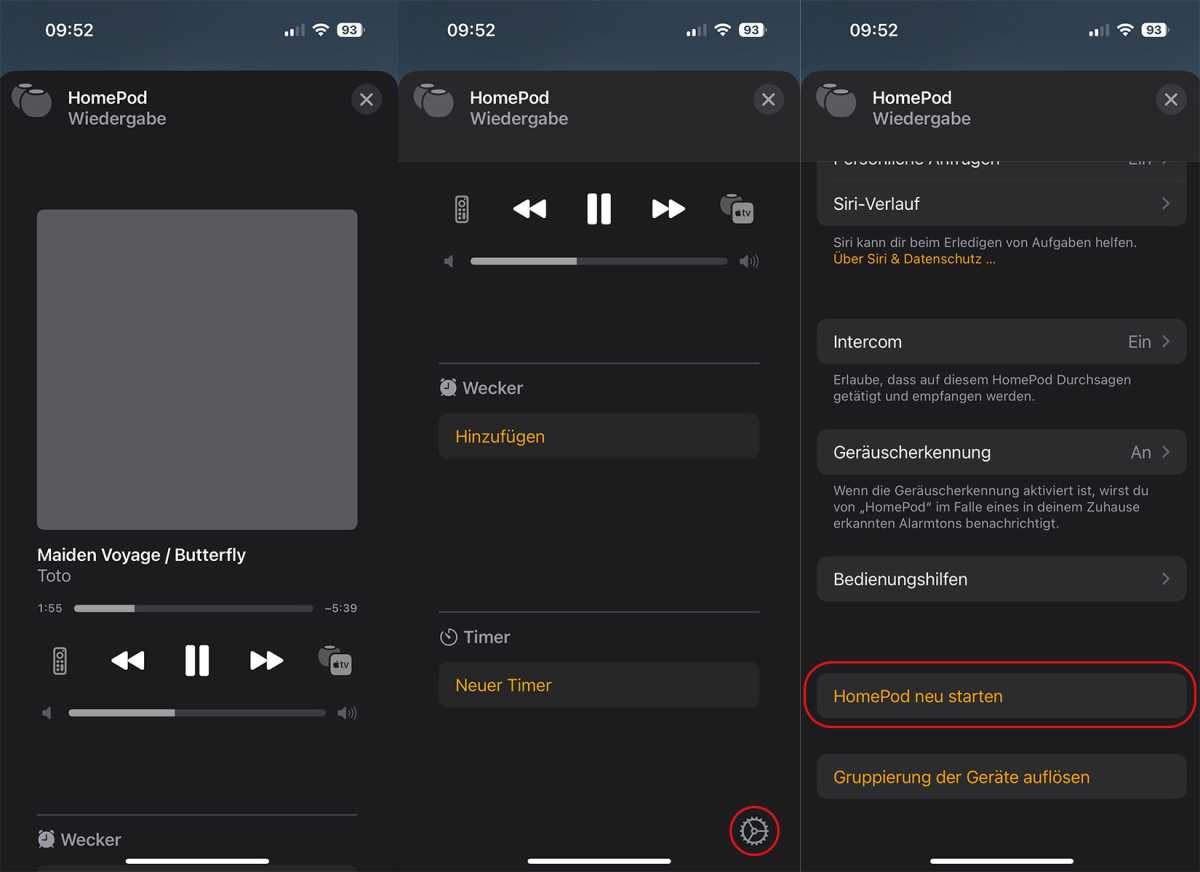Click track progress bar for Maiden Voyage
Screen dimensions: 1200x872
point(193,608)
